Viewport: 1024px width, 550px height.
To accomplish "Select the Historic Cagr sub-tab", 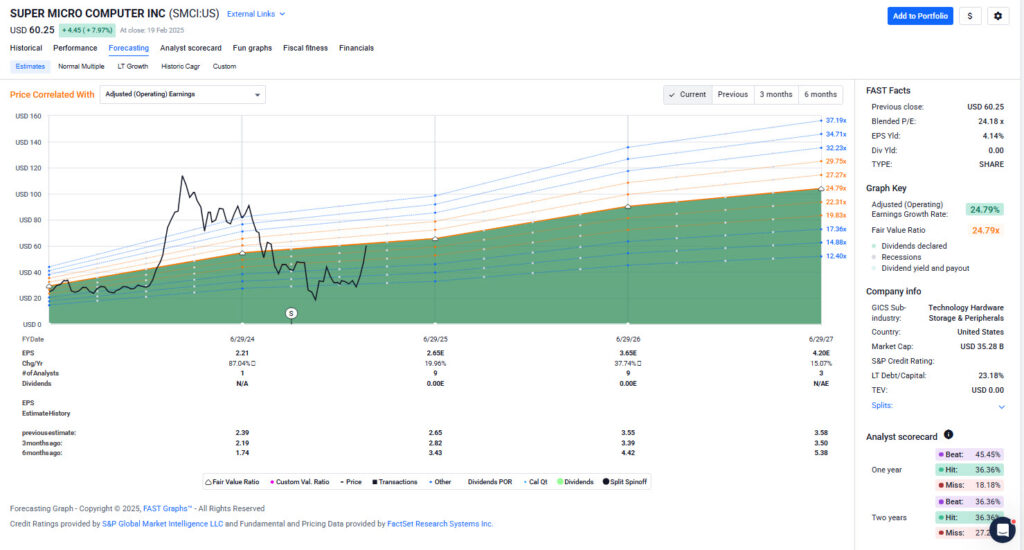I will (180, 67).
